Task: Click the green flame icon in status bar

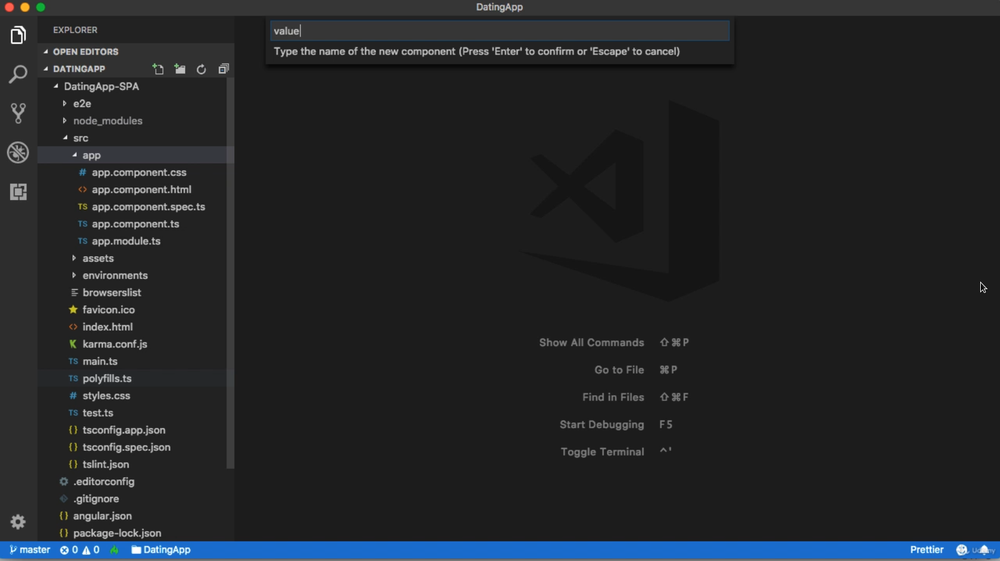Action: [114, 550]
